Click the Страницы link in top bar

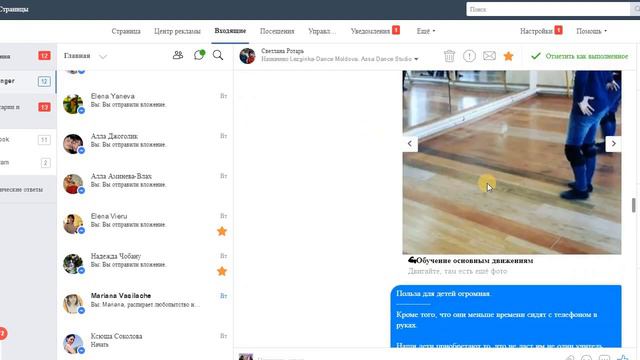tap(14, 9)
